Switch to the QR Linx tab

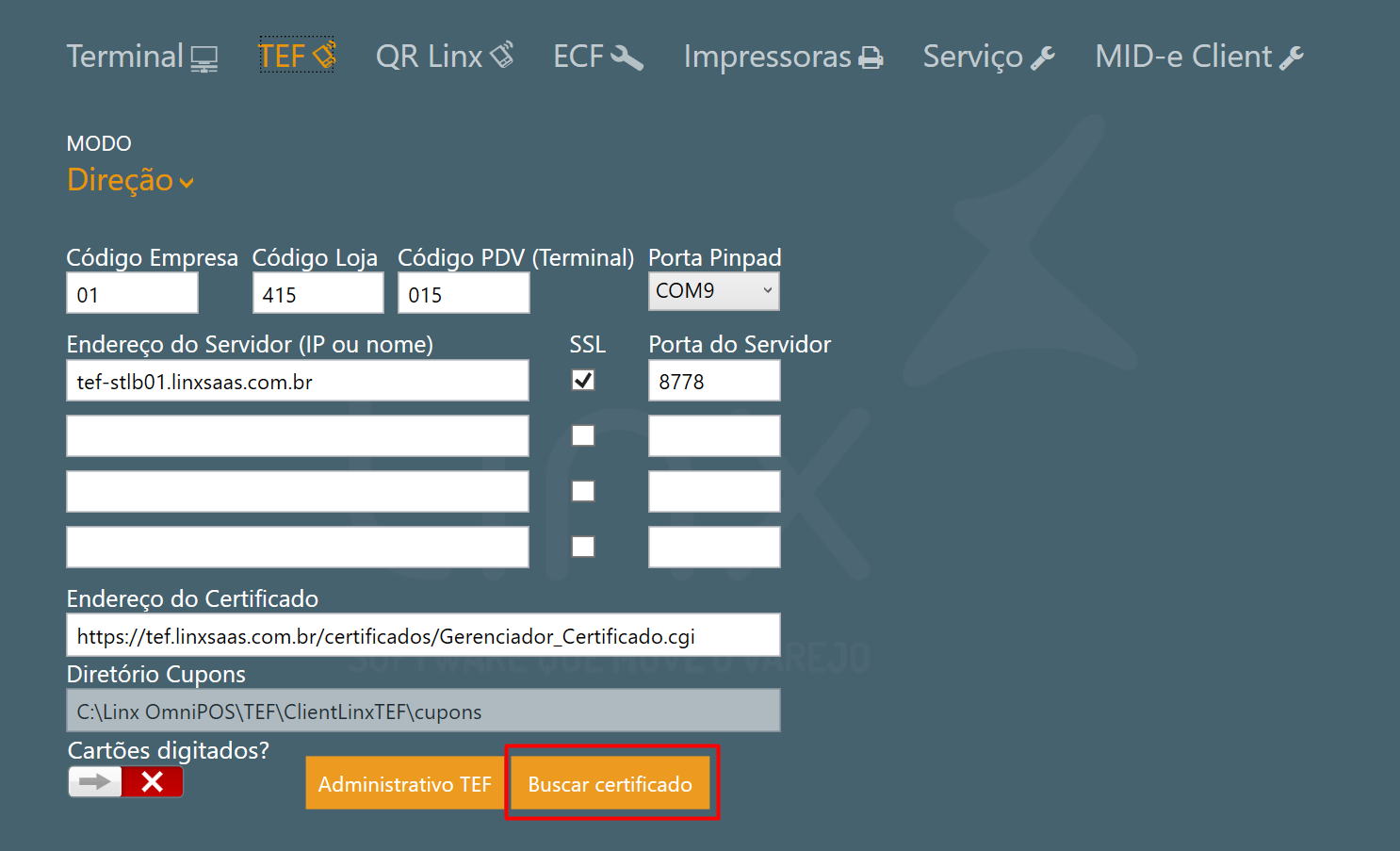pyautogui.click(x=445, y=57)
